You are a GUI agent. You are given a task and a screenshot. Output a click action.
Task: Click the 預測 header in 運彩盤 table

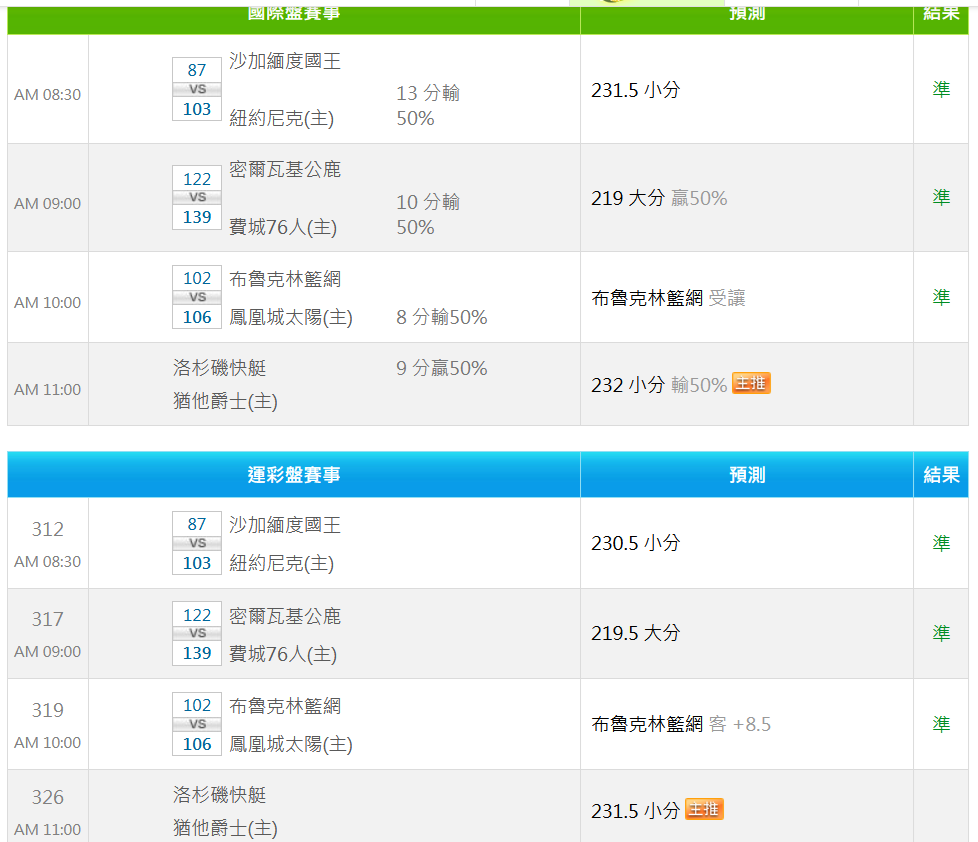pyautogui.click(x=747, y=475)
